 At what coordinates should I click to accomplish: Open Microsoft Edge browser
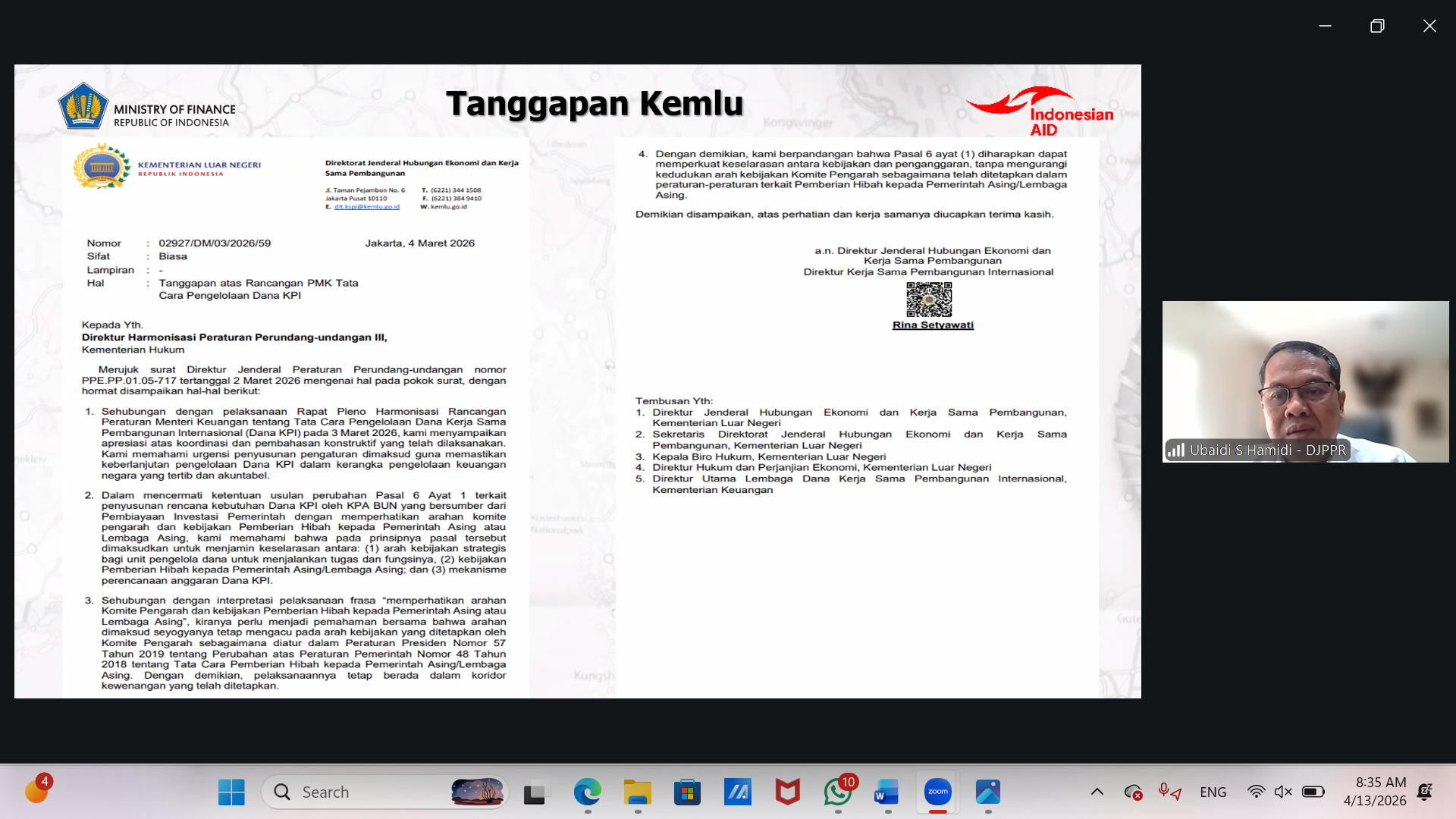coord(587,792)
